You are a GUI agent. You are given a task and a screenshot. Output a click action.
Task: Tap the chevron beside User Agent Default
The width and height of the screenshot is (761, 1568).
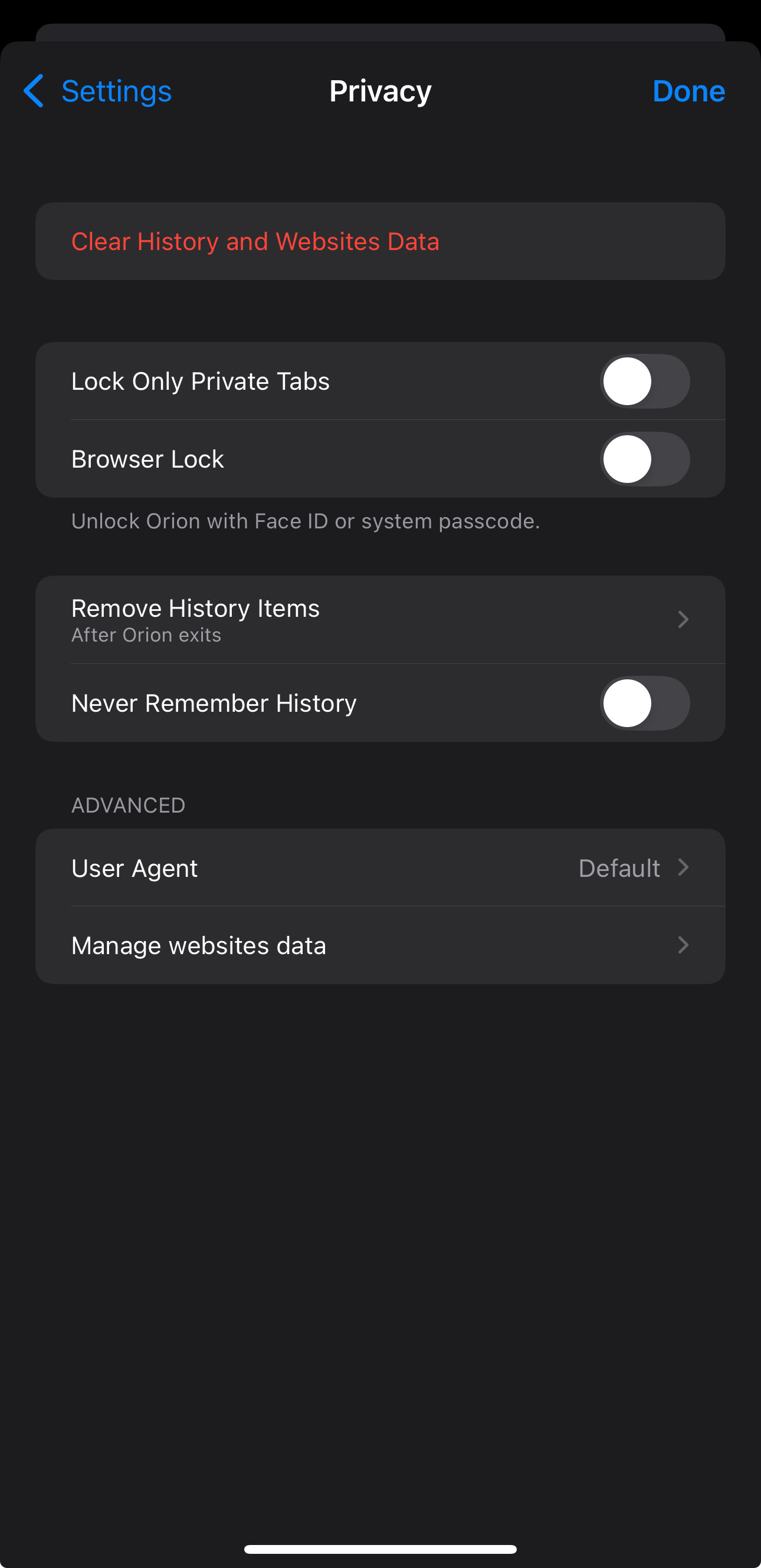683,867
